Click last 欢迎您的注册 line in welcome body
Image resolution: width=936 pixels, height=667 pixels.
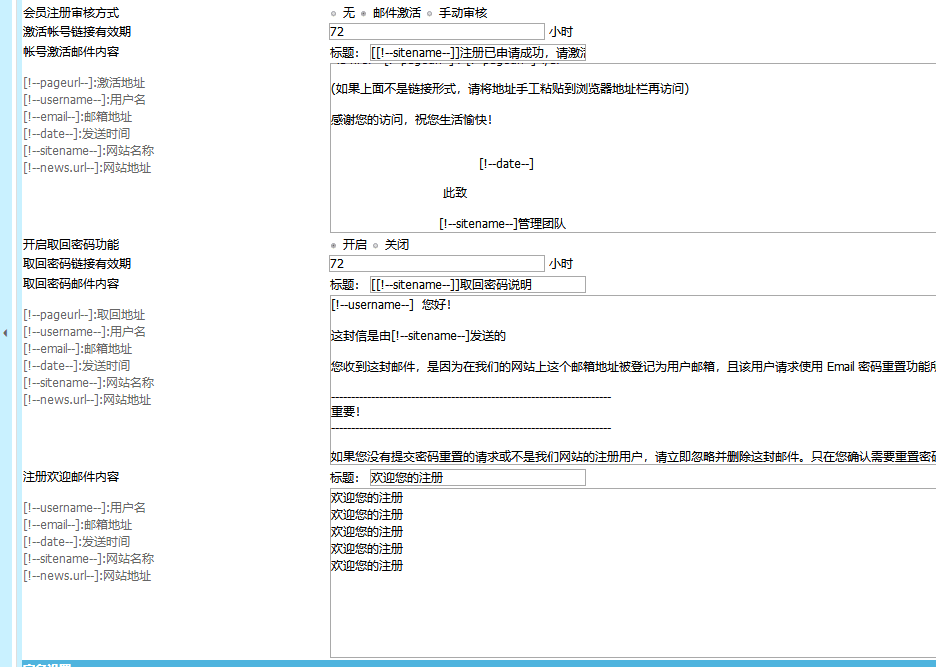[x=367, y=566]
